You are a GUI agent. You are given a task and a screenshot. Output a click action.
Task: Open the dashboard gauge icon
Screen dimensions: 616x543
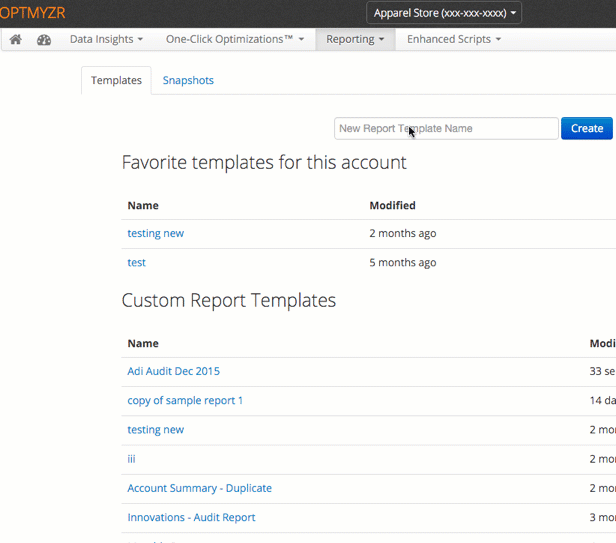44,40
